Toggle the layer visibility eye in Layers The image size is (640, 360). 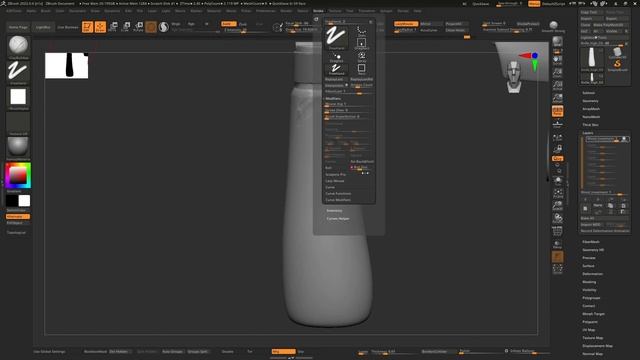[624, 139]
